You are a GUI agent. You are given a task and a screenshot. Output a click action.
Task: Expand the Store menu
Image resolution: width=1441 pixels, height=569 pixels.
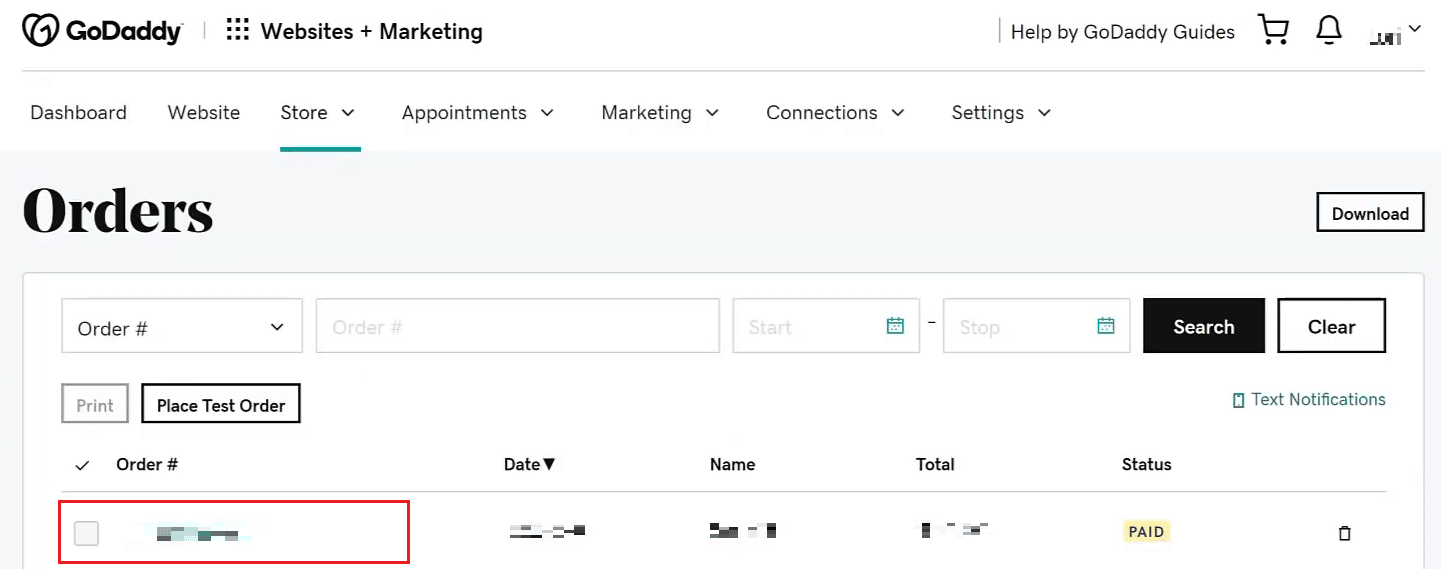pos(318,113)
